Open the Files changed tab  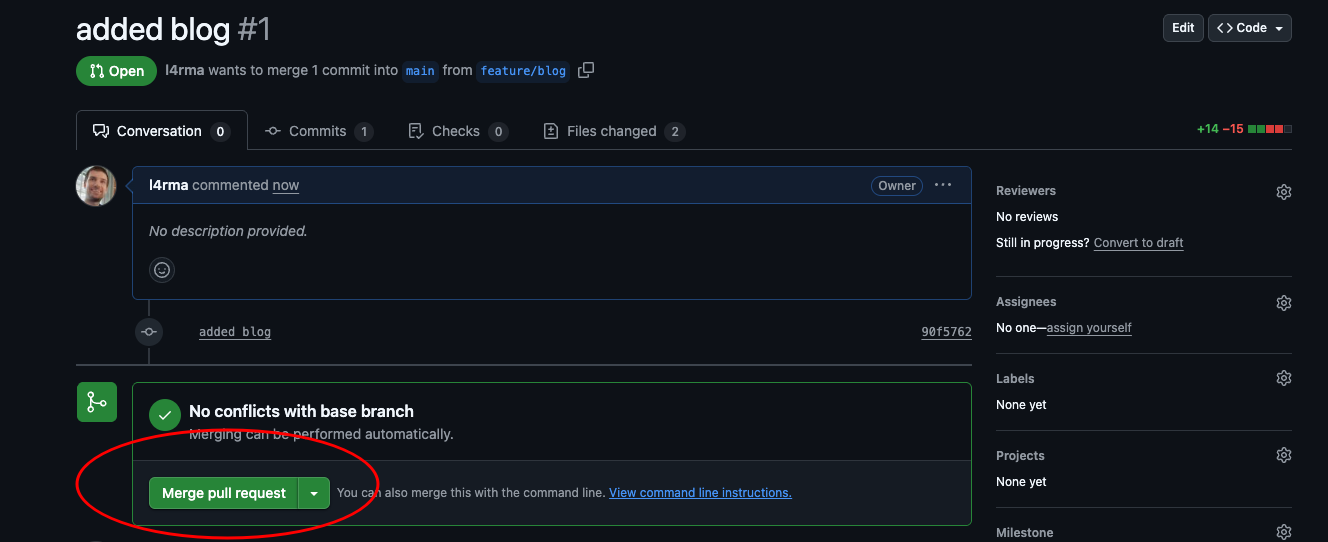pyautogui.click(x=612, y=131)
